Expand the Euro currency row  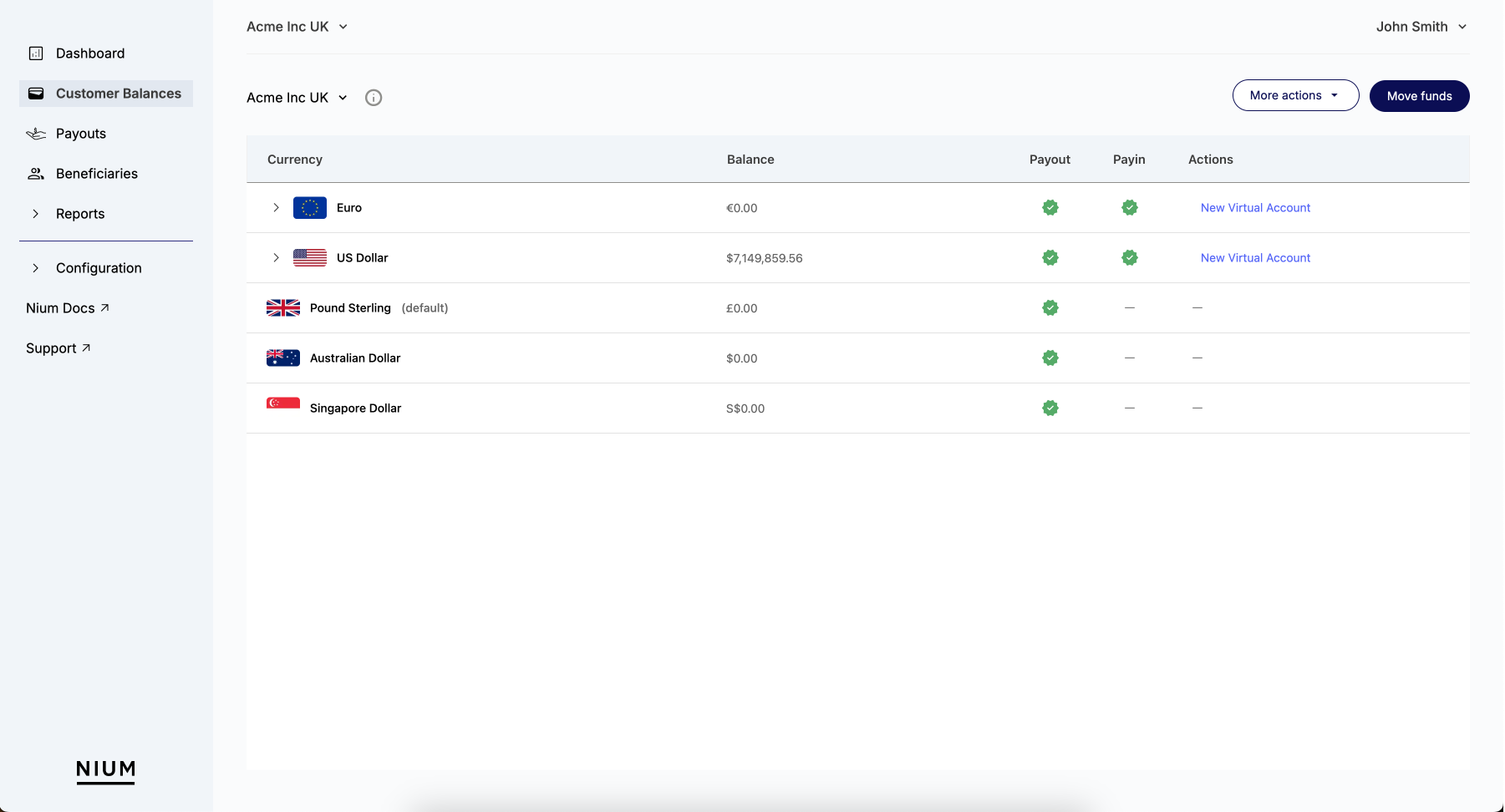(x=276, y=208)
